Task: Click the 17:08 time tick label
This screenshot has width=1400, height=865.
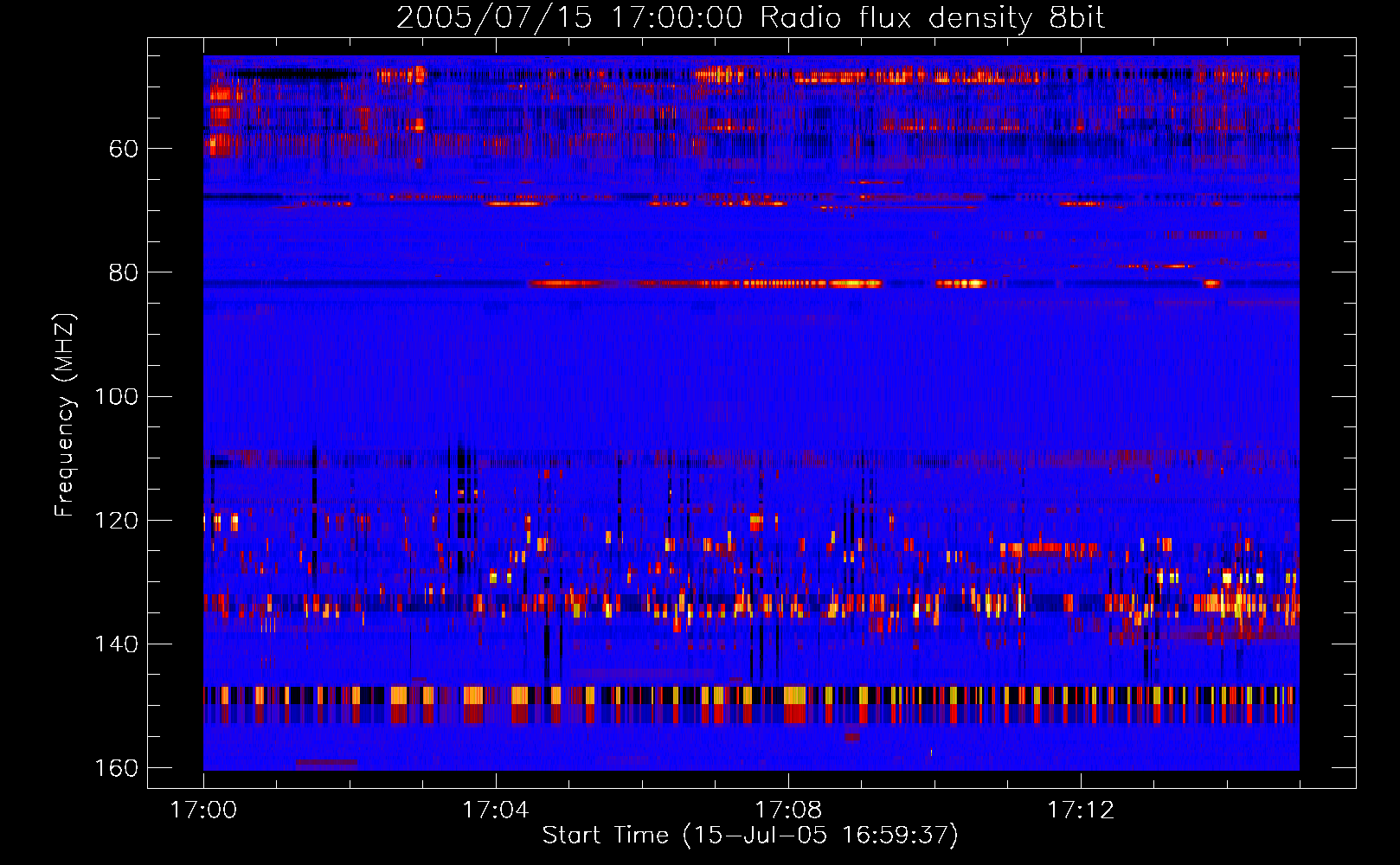Action: pyautogui.click(x=788, y=811)
